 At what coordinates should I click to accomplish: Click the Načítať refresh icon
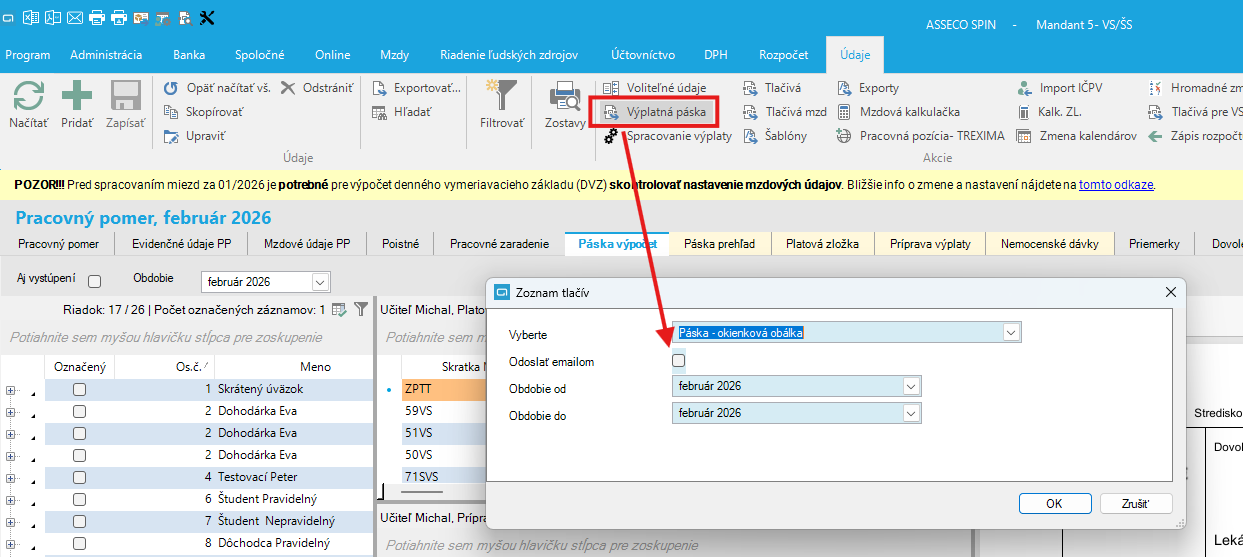click(28, 97)
